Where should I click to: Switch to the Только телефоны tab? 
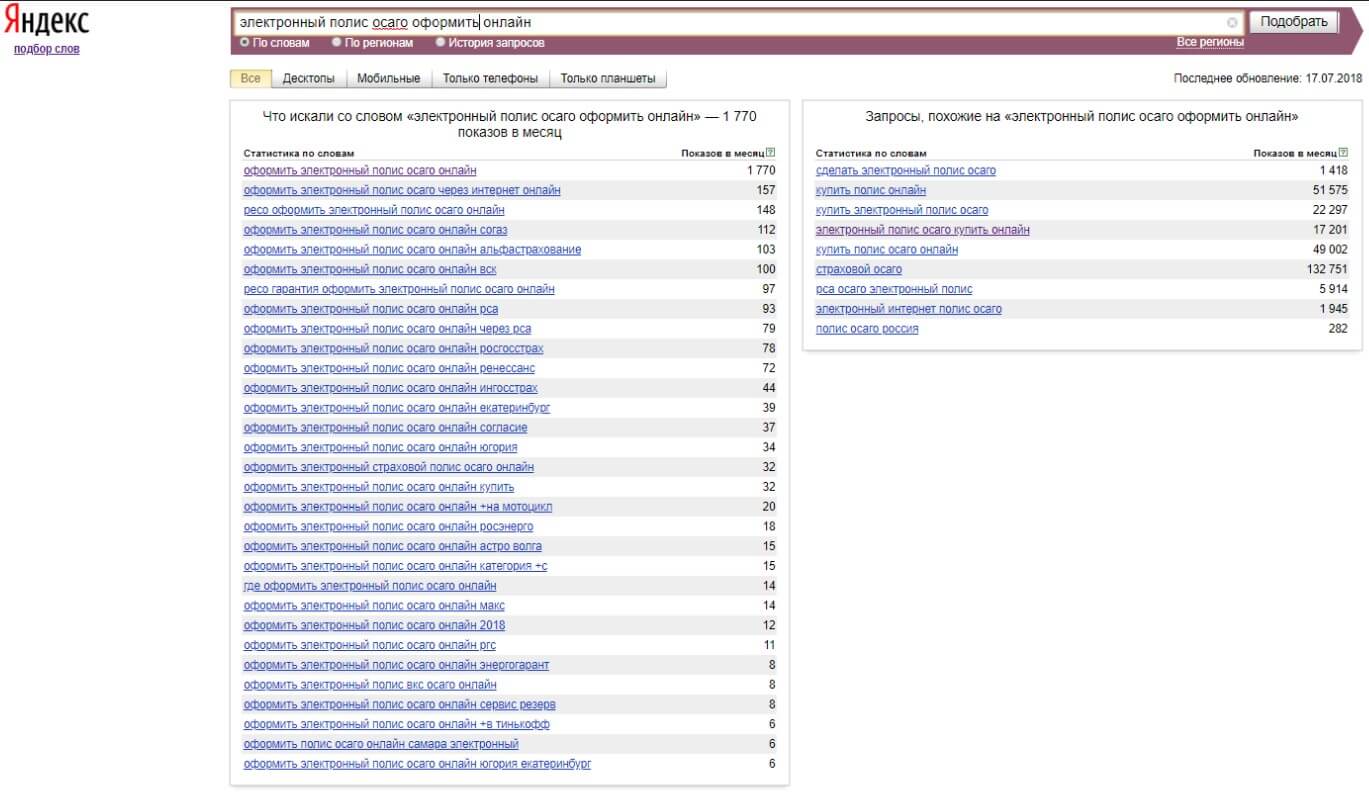tap(490, 78)
